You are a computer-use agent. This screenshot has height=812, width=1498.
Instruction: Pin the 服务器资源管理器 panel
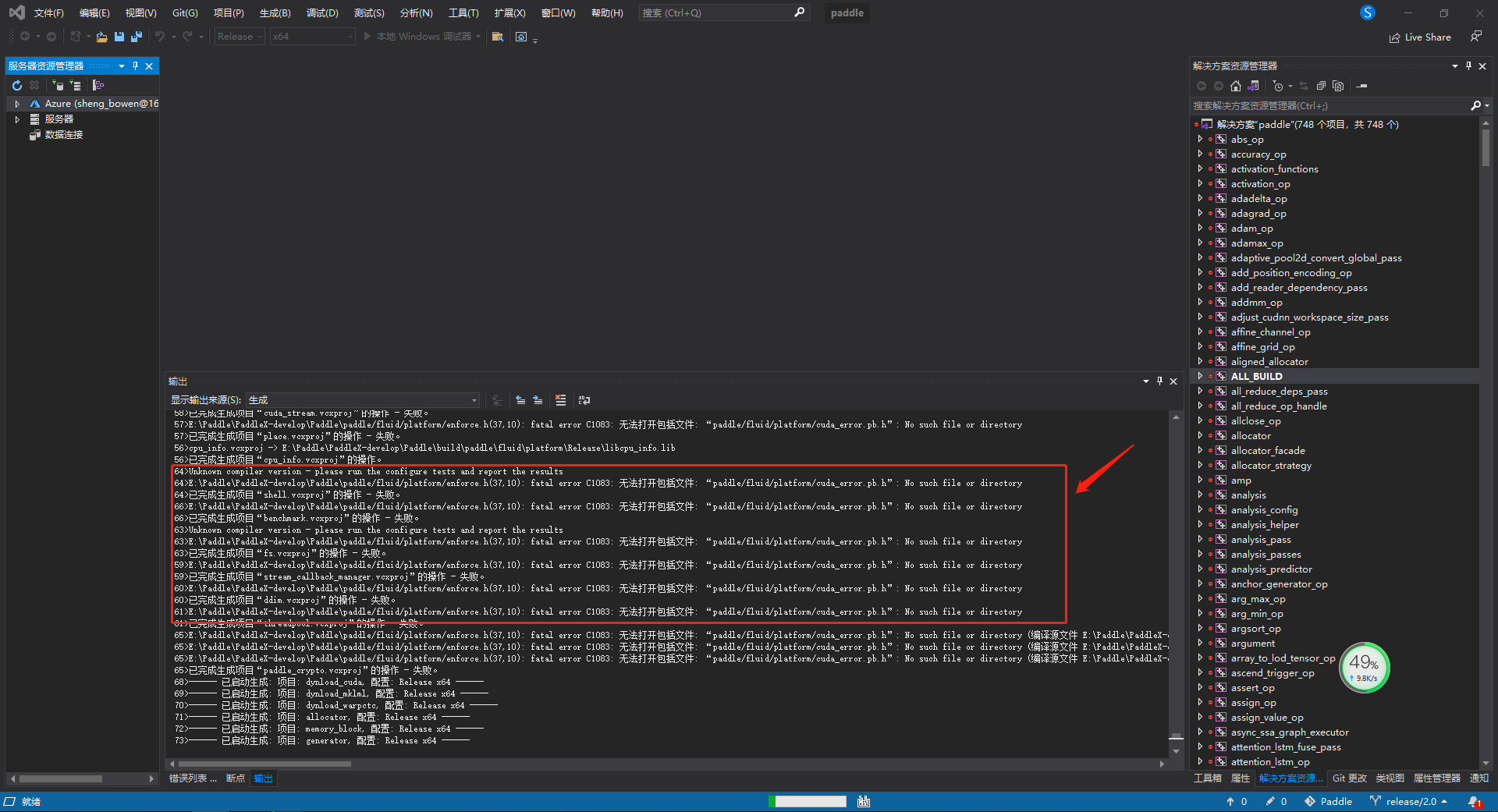(x=135, y=66)
